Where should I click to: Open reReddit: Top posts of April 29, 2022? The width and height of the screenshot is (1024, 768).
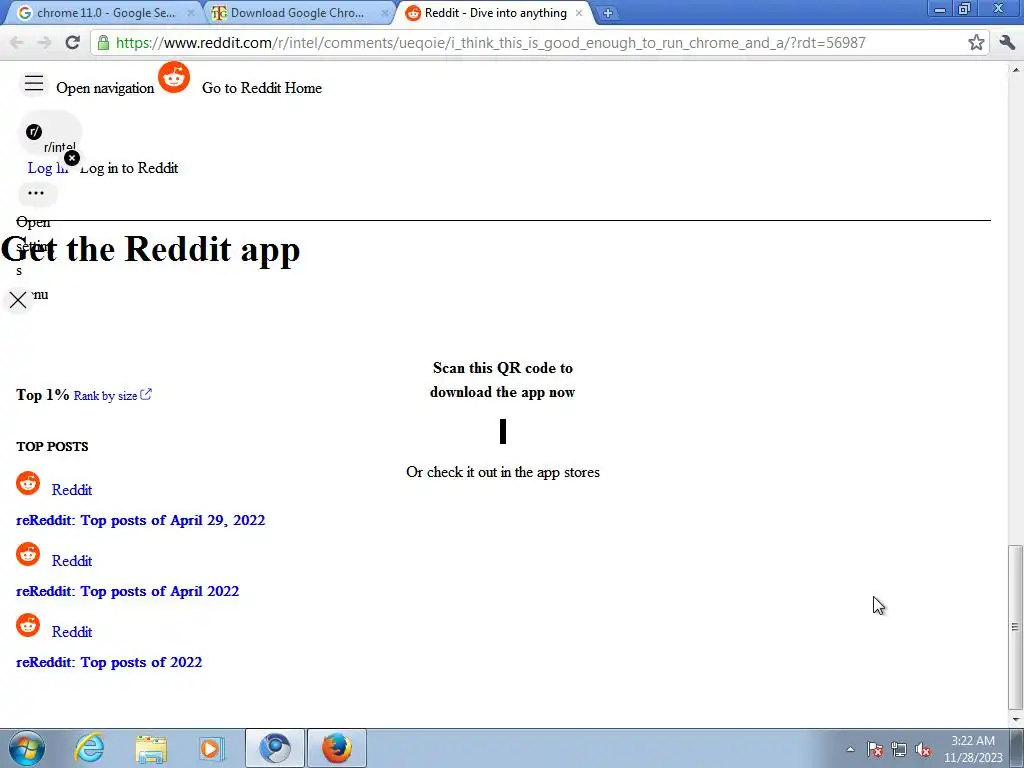(x=140, y=520)
